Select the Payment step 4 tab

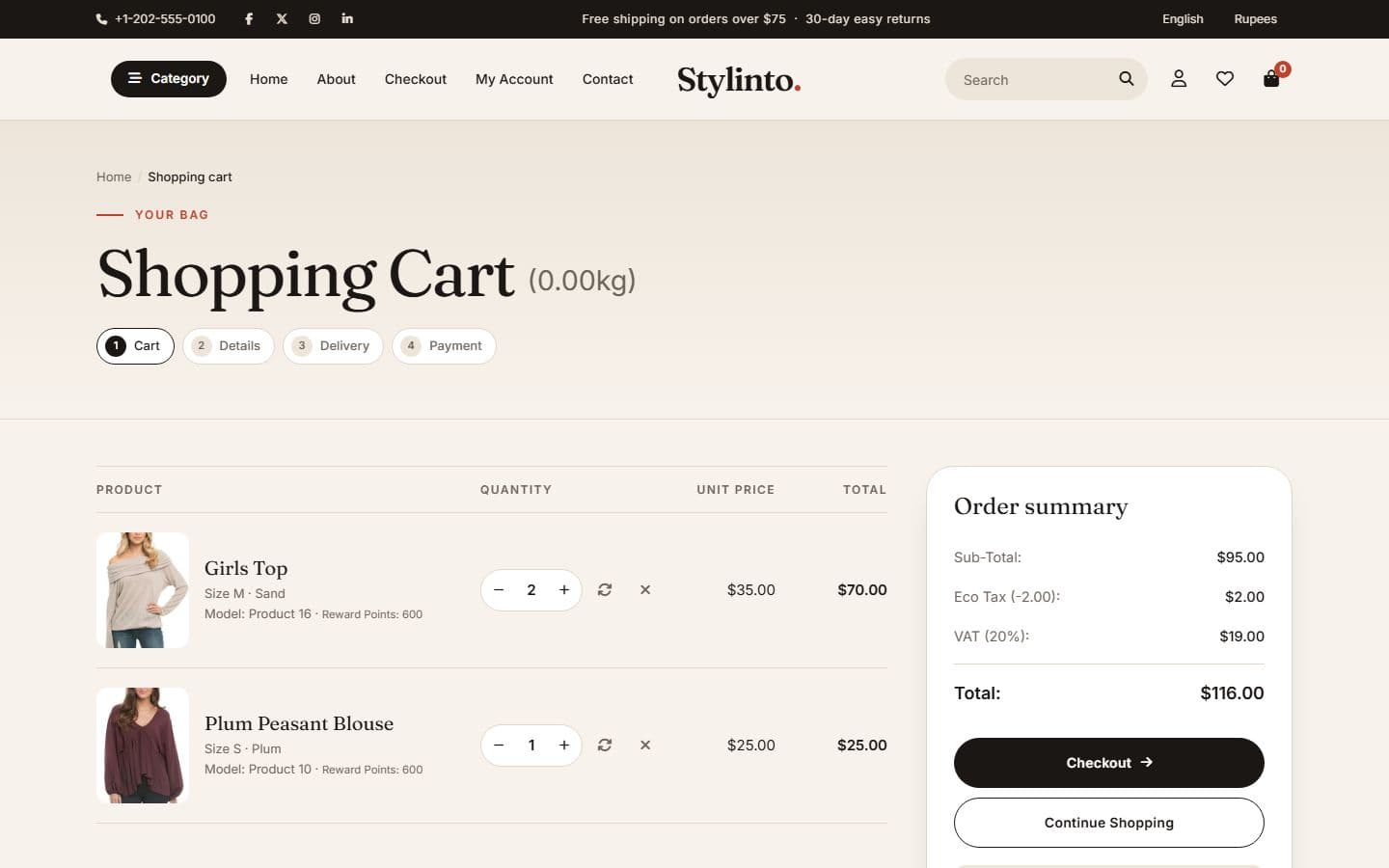pos(444,346)
